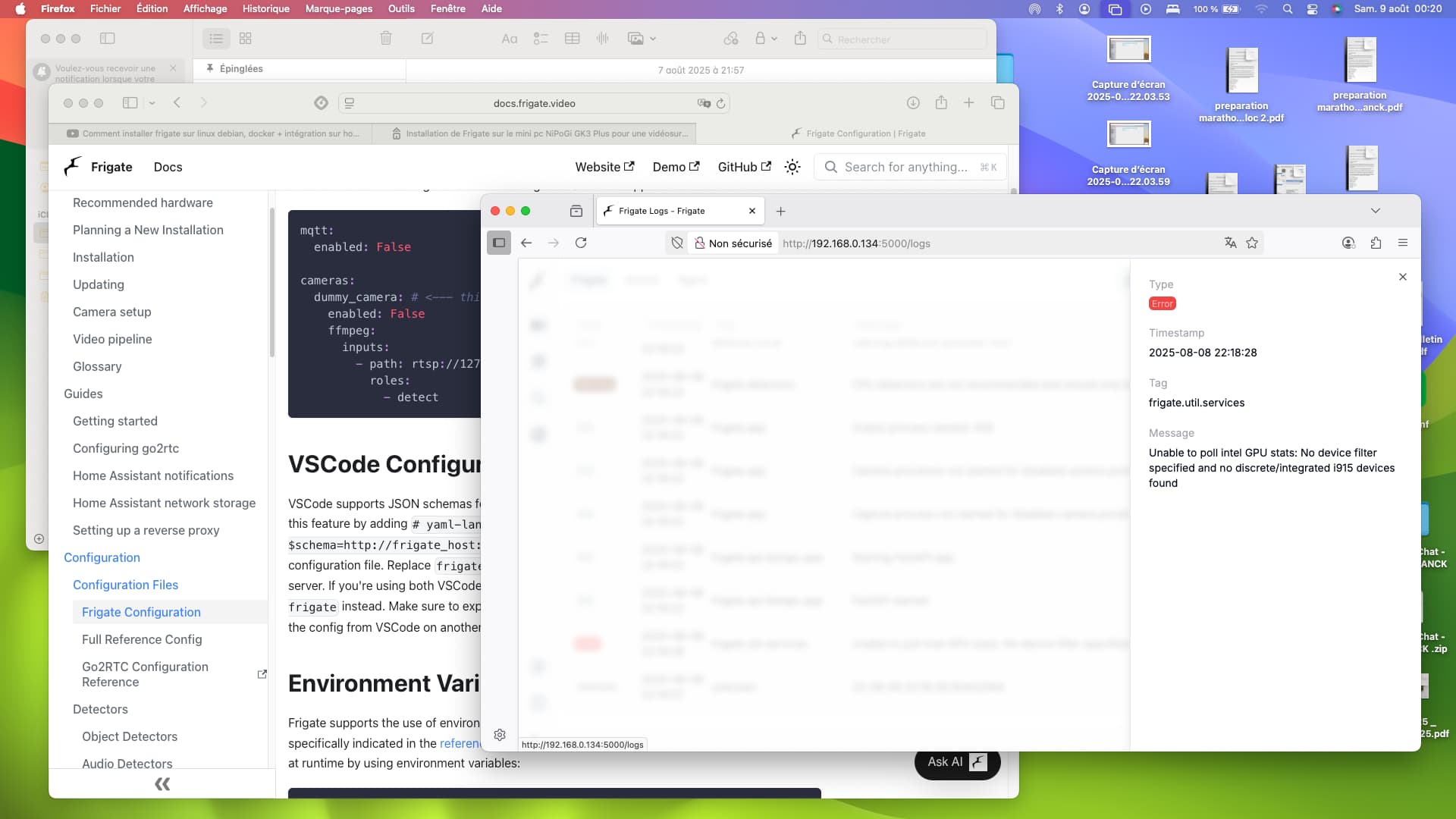The width and height of the screenshot is (1456, 819).
Task: Collapse docs sidebar with double chevron
Action: point(162,784)
